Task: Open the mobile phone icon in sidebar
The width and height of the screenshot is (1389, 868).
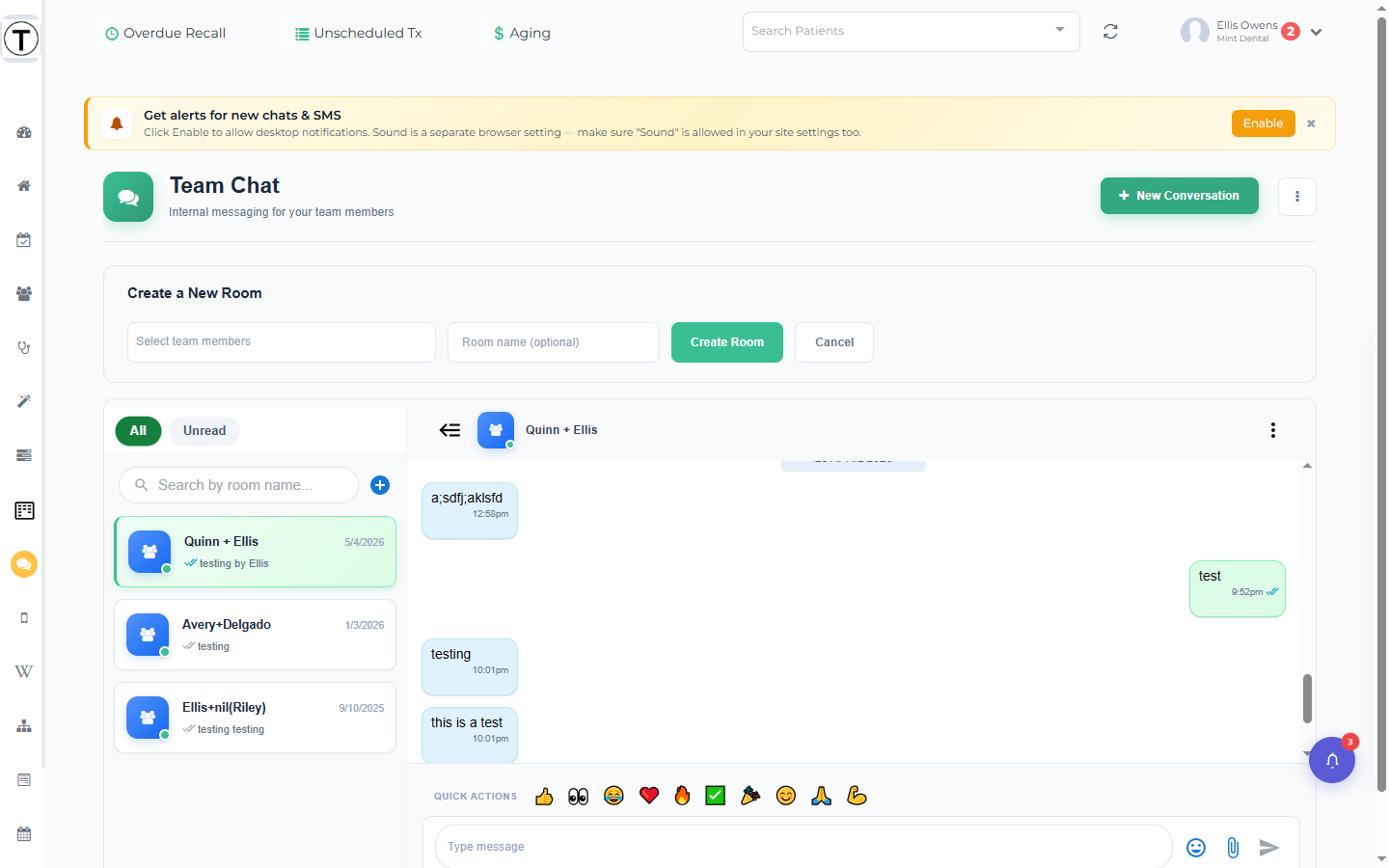Action: [24, 618]
